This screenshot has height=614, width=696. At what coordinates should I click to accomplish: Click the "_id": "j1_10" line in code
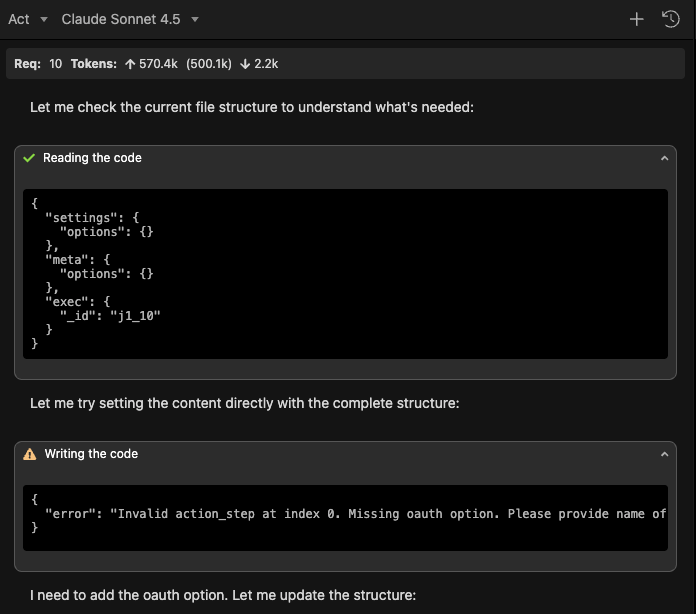[x=110, y=316]
